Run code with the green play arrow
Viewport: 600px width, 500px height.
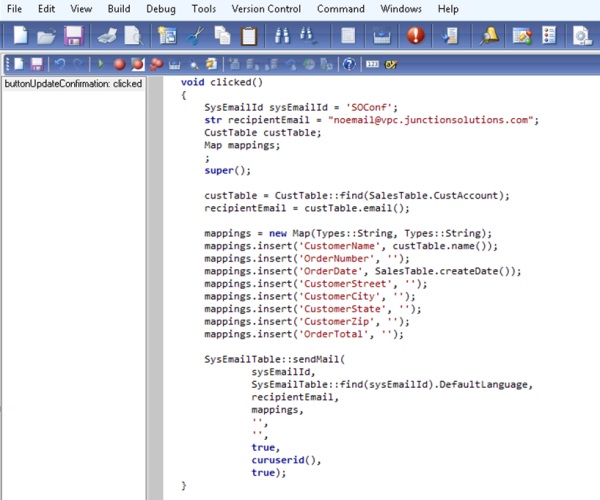click(x=101, y=64)
